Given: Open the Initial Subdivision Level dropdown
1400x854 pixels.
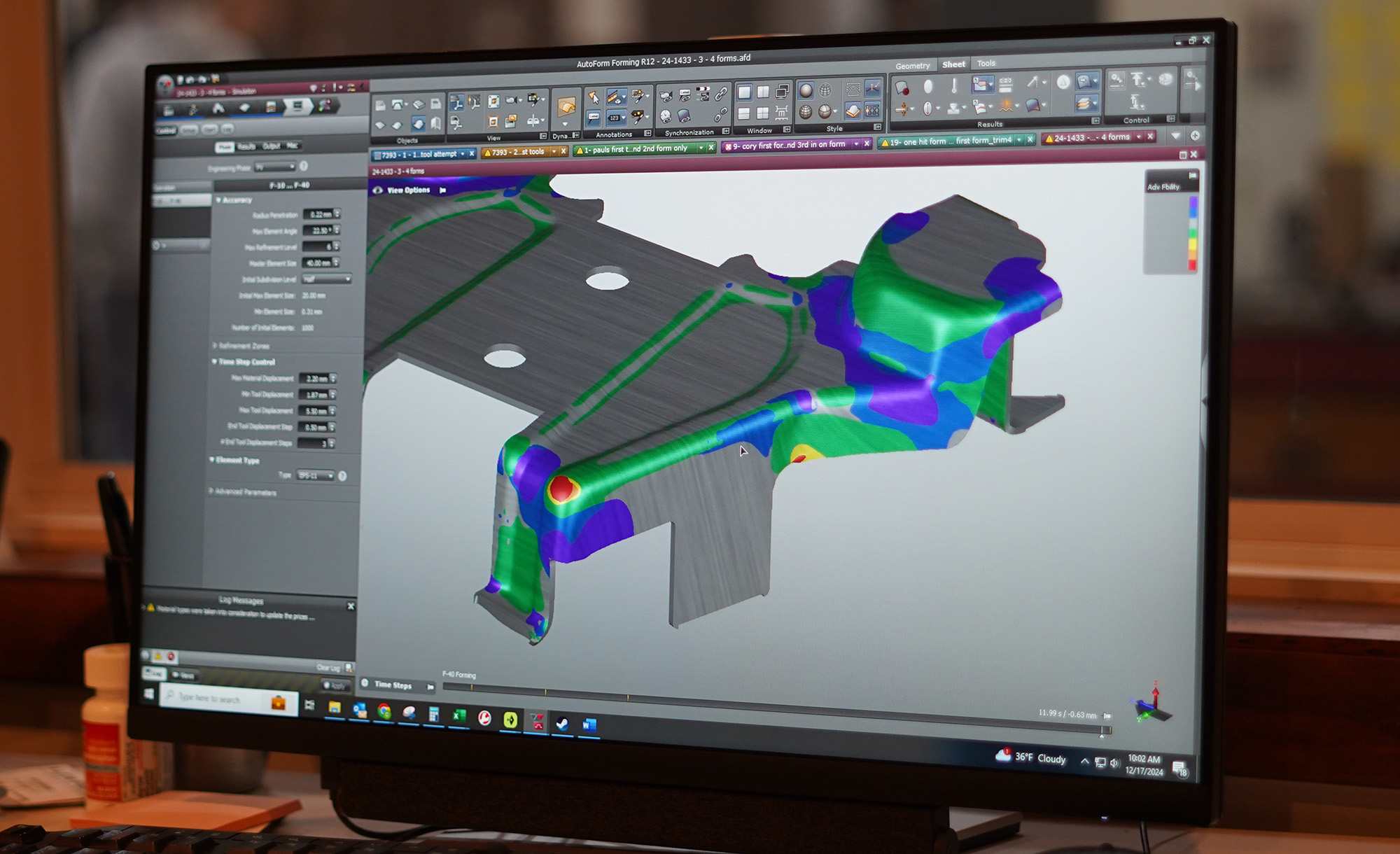Looking at the screenshot, I should 326,279.
